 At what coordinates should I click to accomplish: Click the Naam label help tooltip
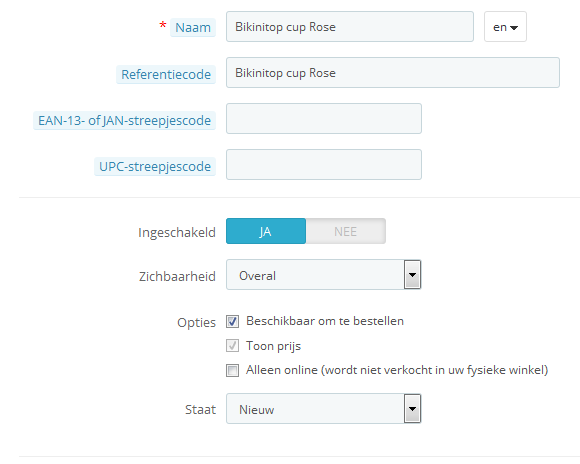[x=193, y=28]
